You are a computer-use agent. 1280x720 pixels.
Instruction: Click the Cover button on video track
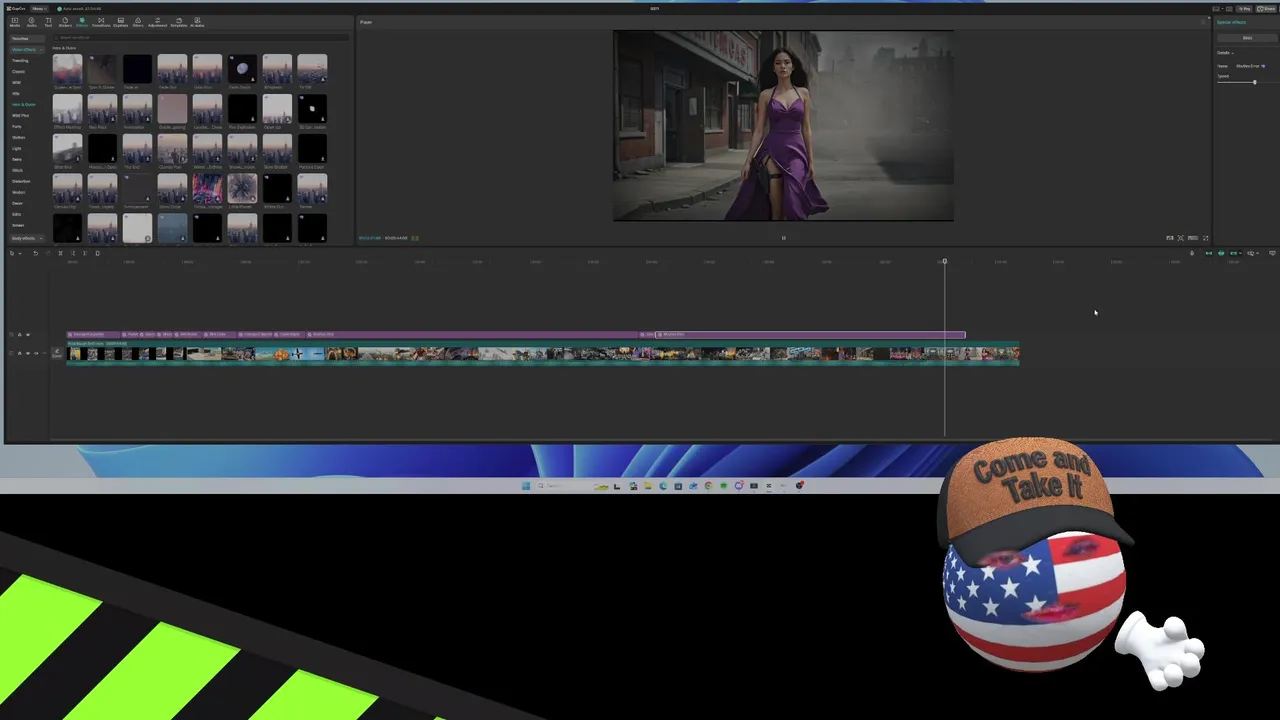coord(57,353)
